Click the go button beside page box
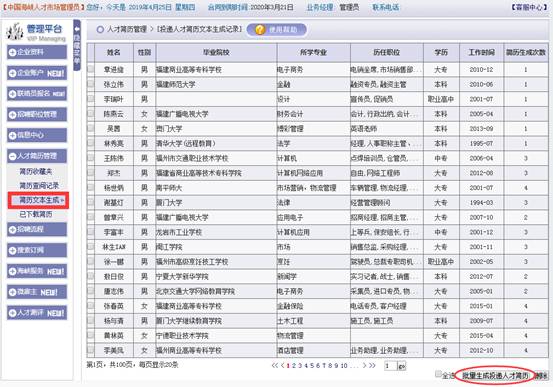The image size is (553, 387). tap(402, 366)
